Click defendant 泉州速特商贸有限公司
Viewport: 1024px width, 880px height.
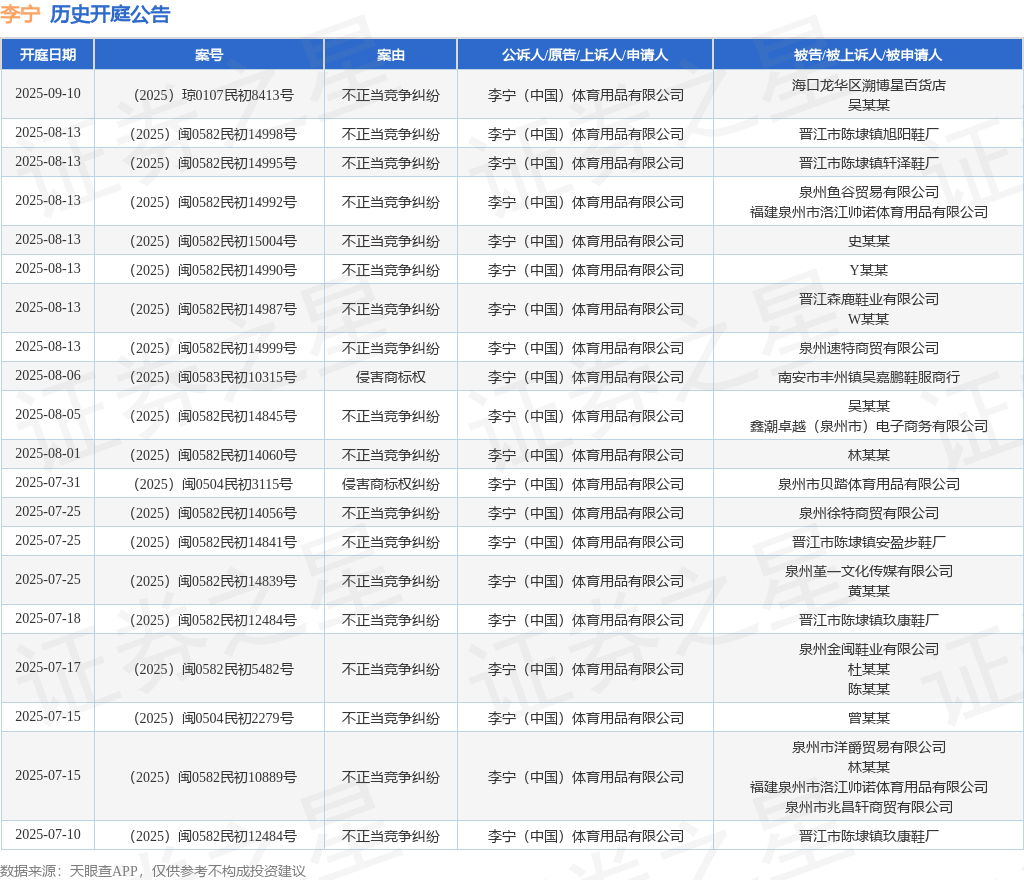pyautogui.click(x=869, y=349)
